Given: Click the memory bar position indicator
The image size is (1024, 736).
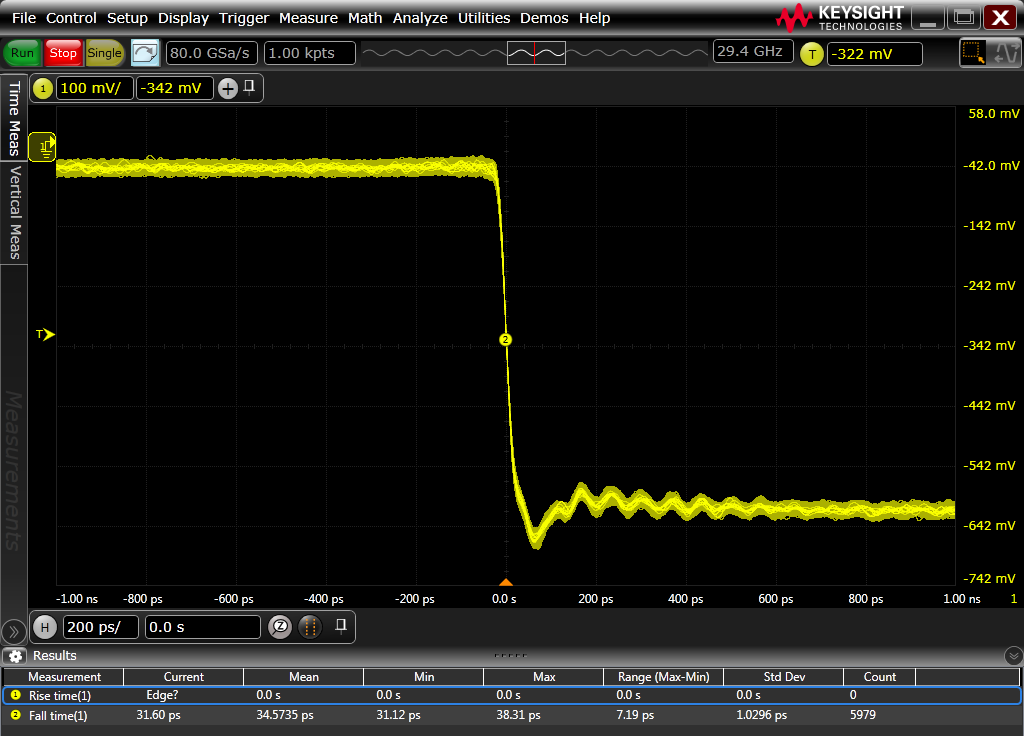Looking at the screenshot, I should (x=536, y=53).
